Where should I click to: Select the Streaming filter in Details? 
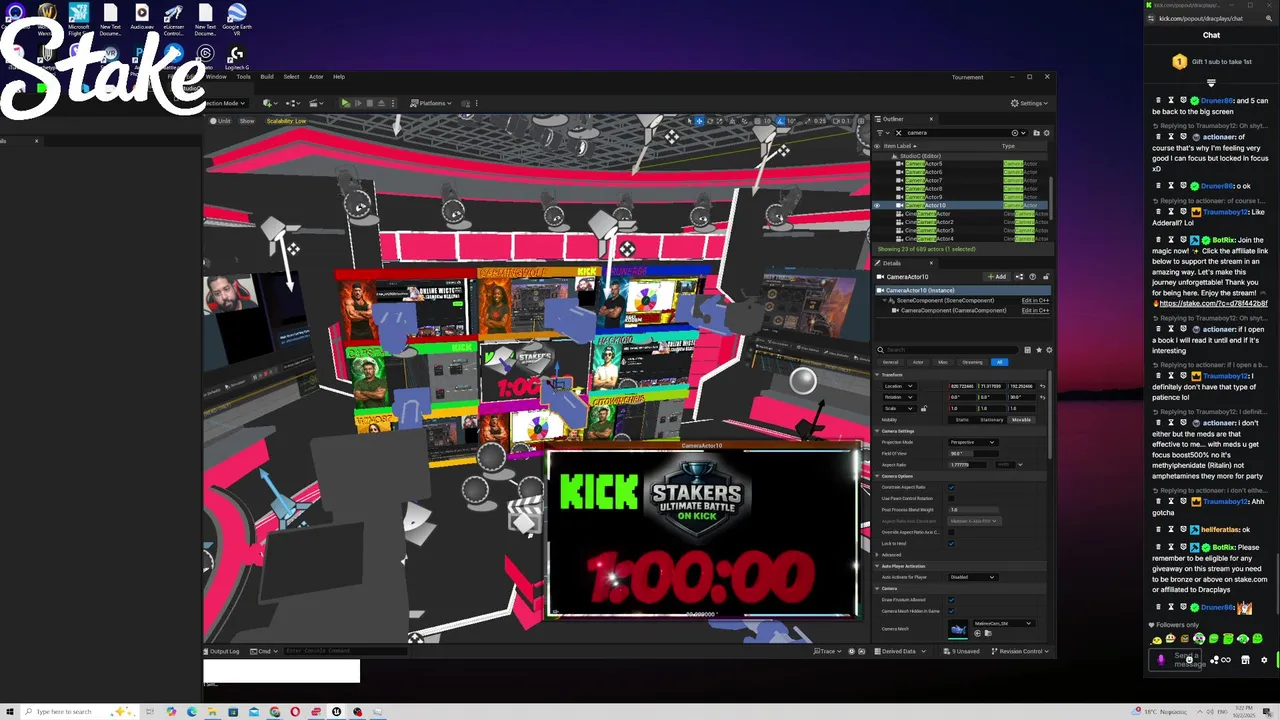pyautogui.click(x=972, y=362)
